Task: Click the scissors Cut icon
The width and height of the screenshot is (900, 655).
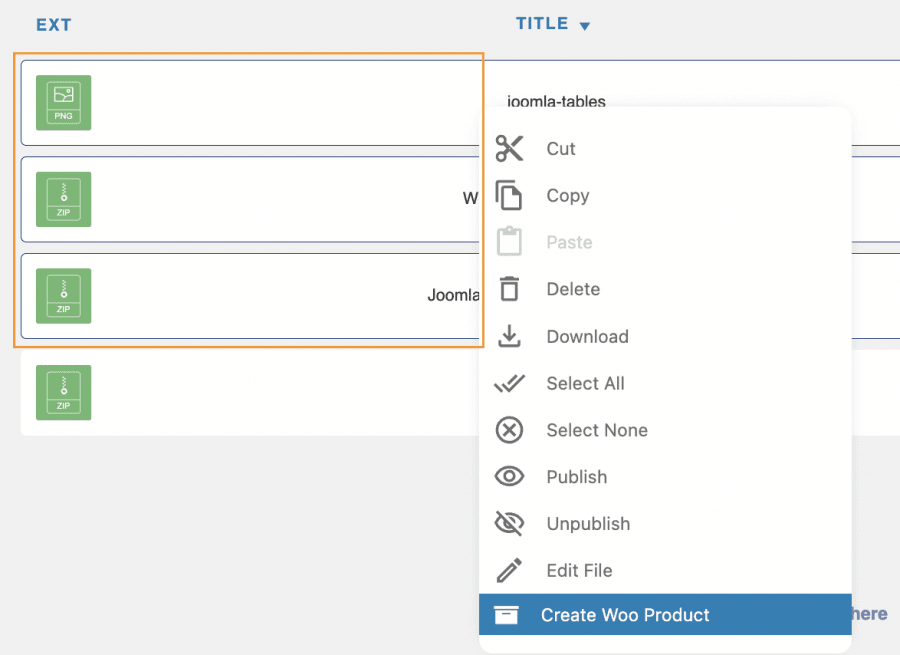Action: point(510,149)
